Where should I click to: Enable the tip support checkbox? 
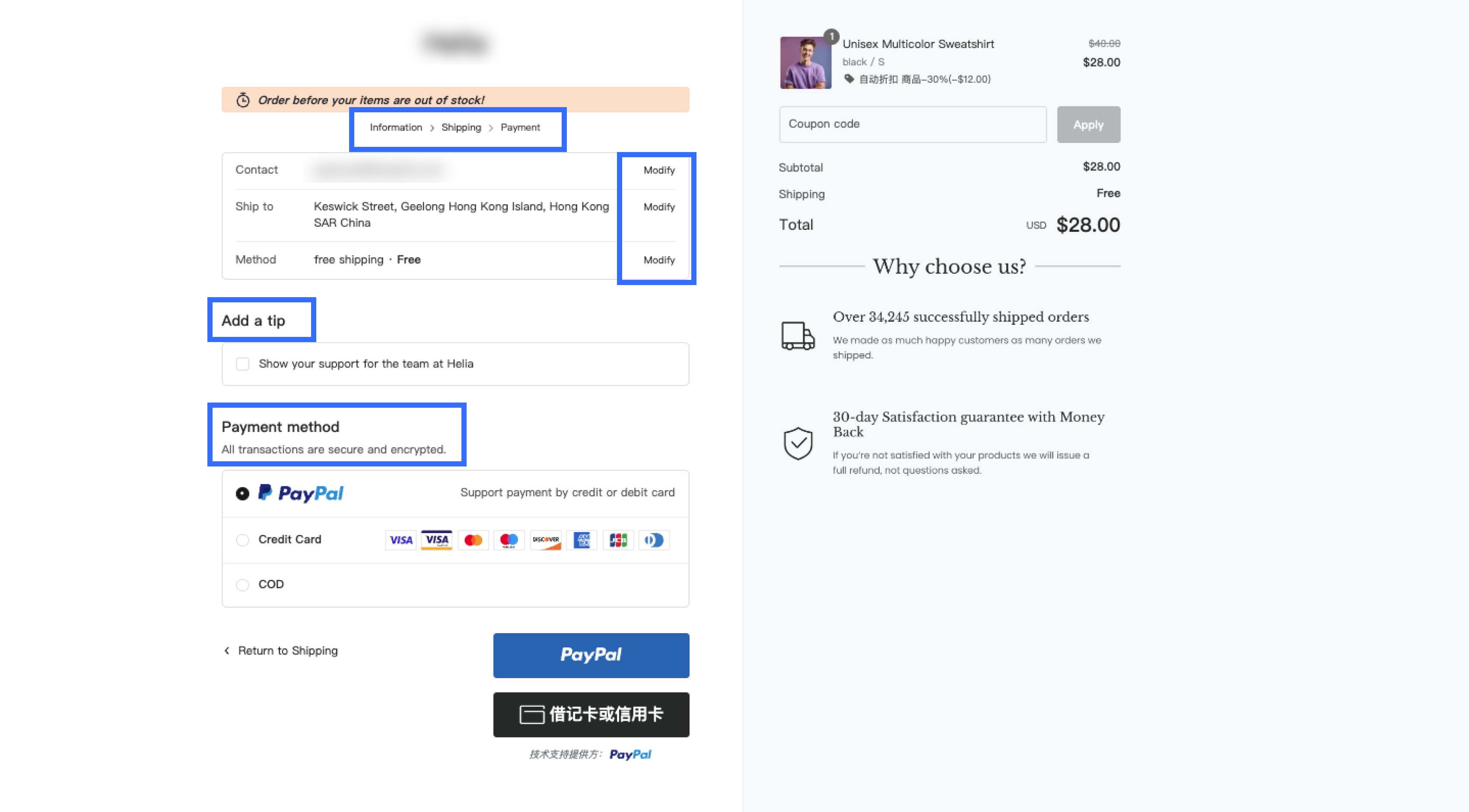242,364
